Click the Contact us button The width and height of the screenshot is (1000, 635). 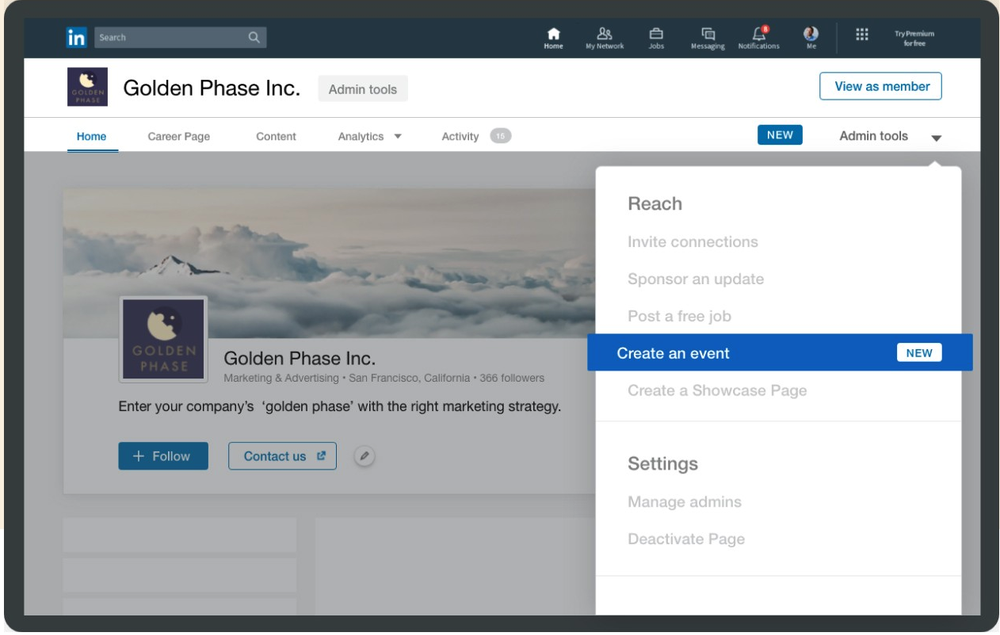(x=283, y=456)
